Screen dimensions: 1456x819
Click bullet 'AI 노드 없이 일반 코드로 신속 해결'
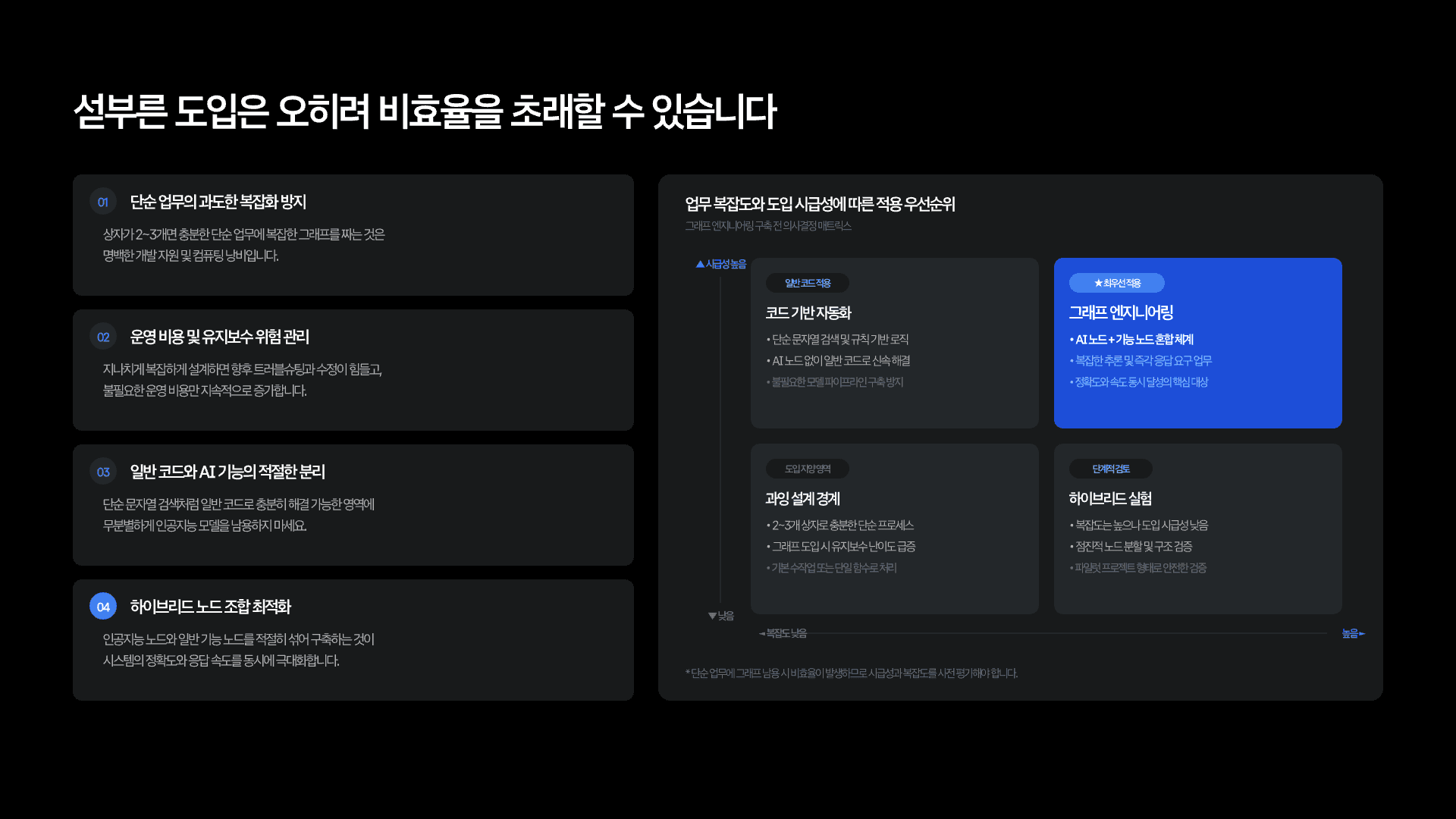pos(838,361)
